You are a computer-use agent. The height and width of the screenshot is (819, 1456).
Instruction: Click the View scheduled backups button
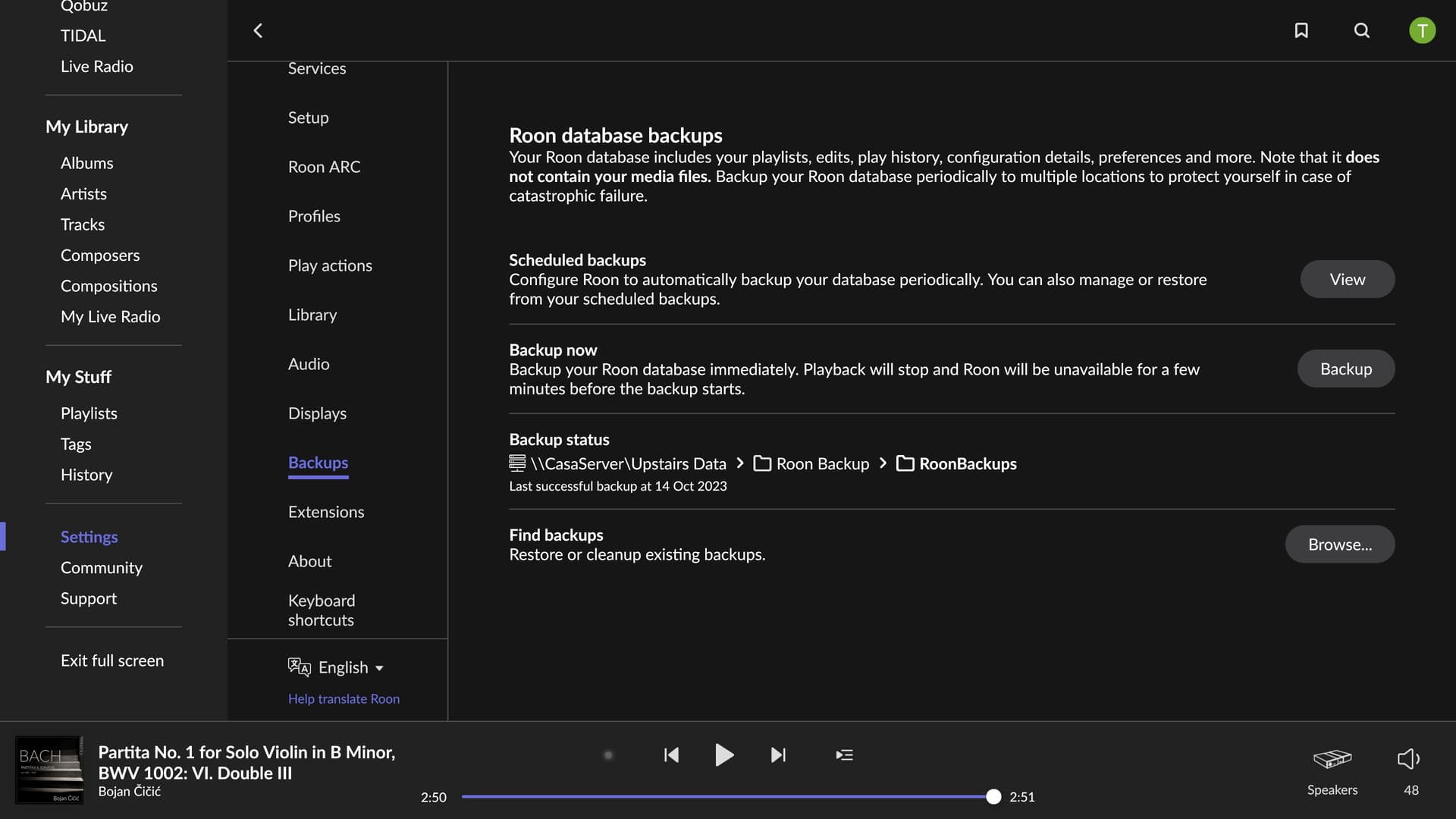[1347, 279]
